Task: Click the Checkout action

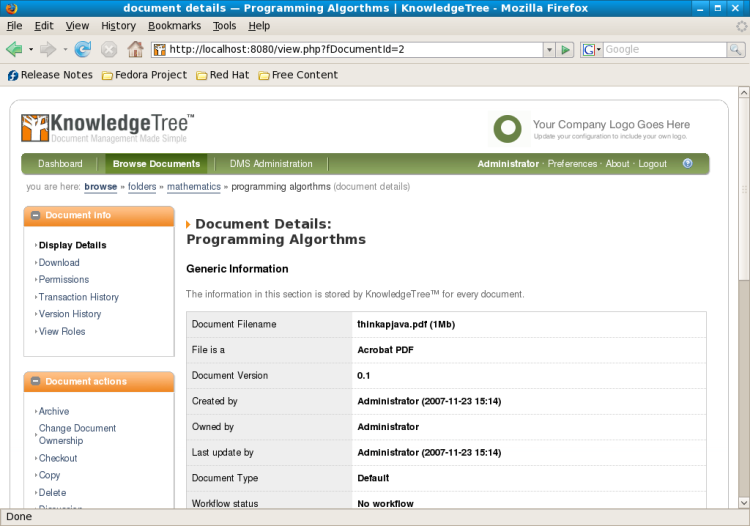Action: 58,458
